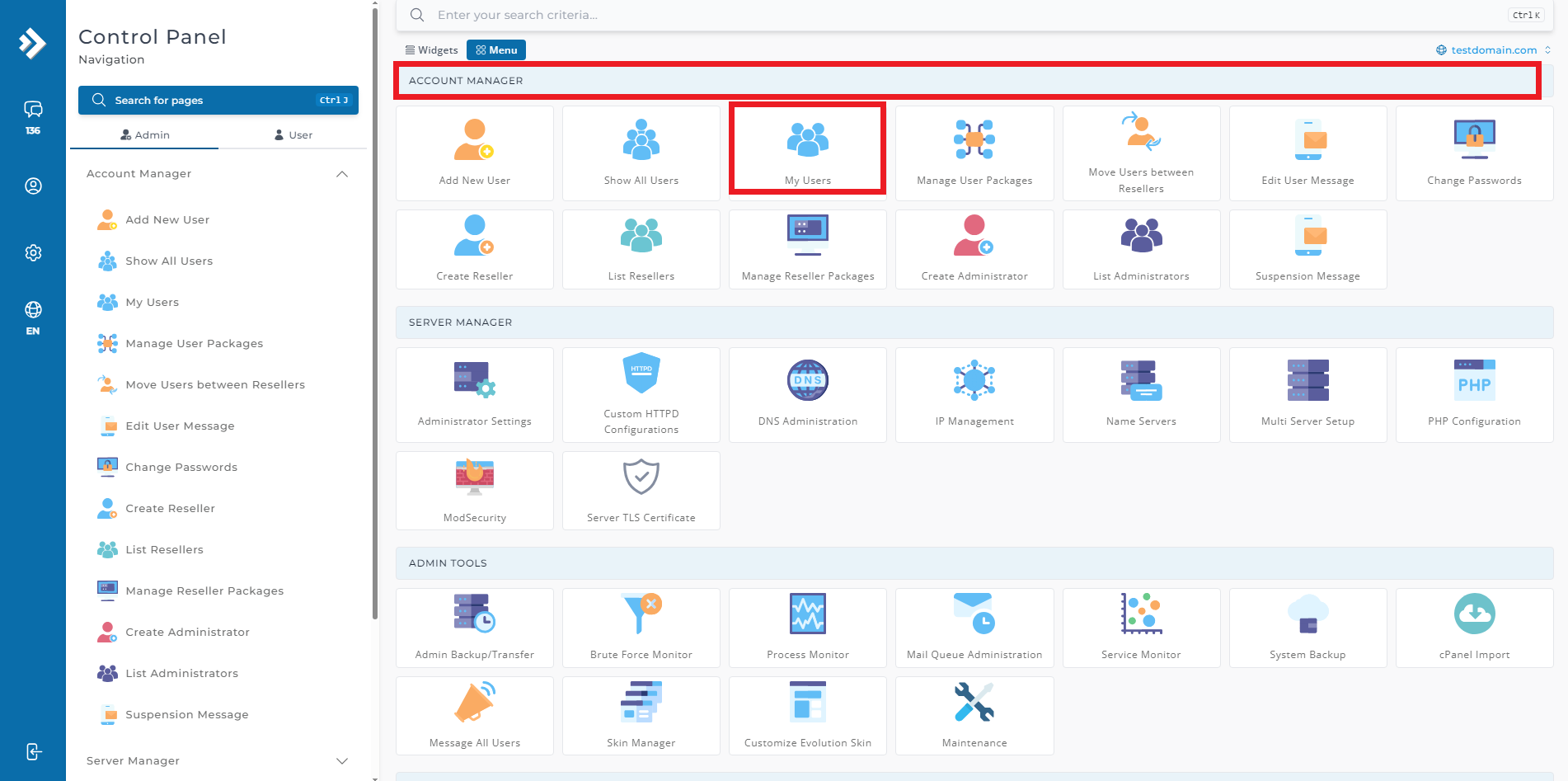Open PHP Configuration tile
The height and width of the screenshot is (781, 1568).
point(1474,395)
